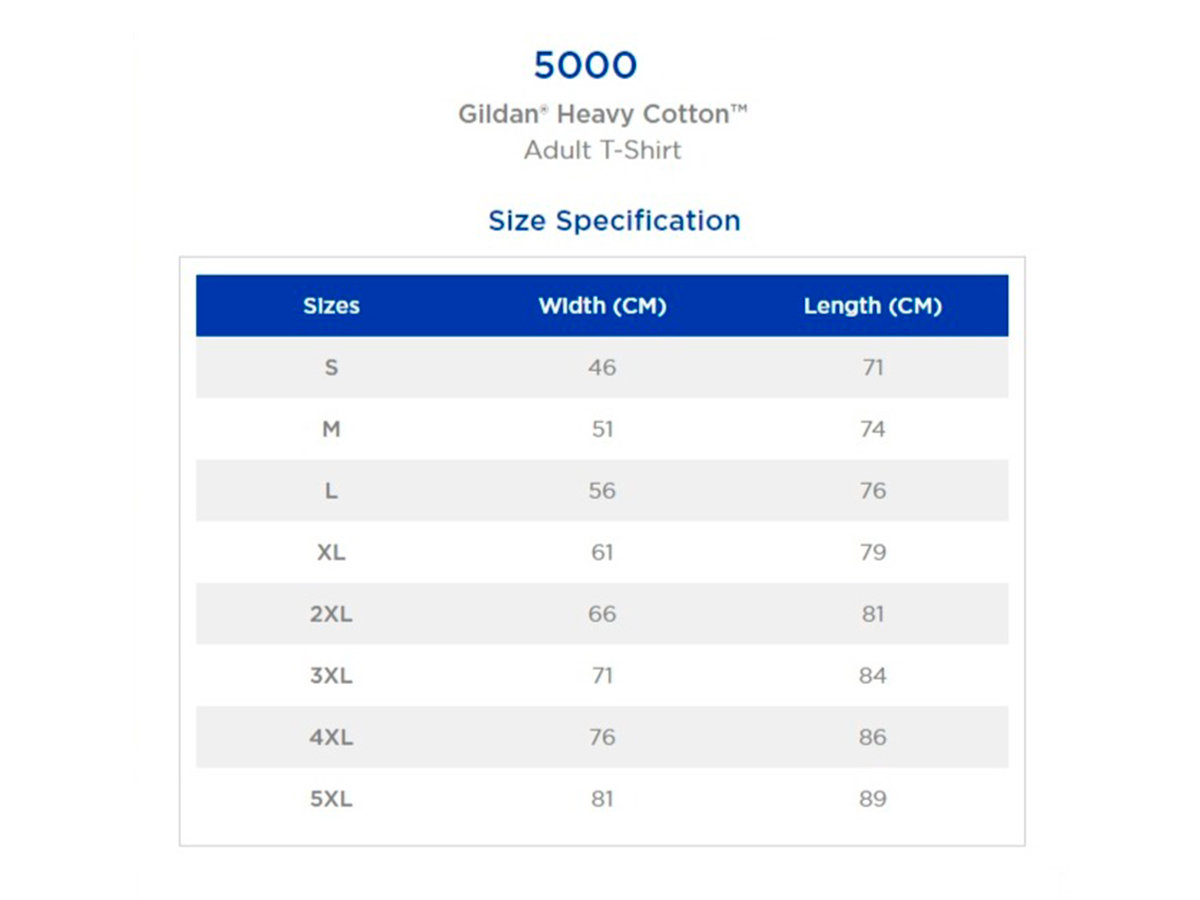The height and width of the screenshot is (900, 1200).
Task: Click the Gildan Heavy Cotton heading
Action: pyautogui.click(x=602, y=114)
